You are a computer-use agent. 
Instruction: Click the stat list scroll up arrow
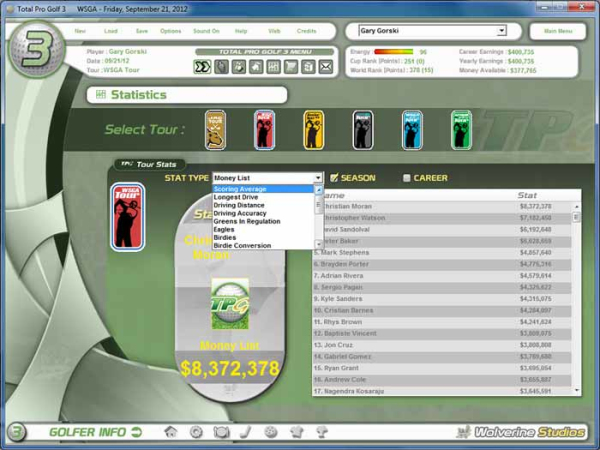tap(576, 207)
